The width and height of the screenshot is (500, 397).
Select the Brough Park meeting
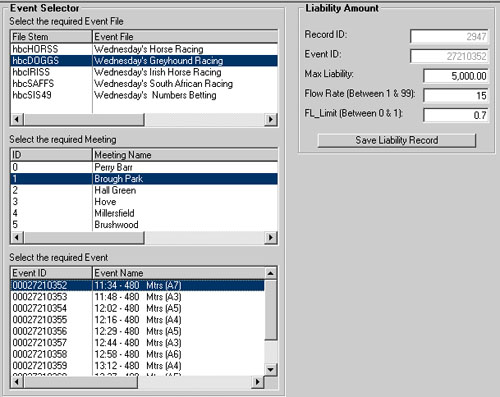144,179
